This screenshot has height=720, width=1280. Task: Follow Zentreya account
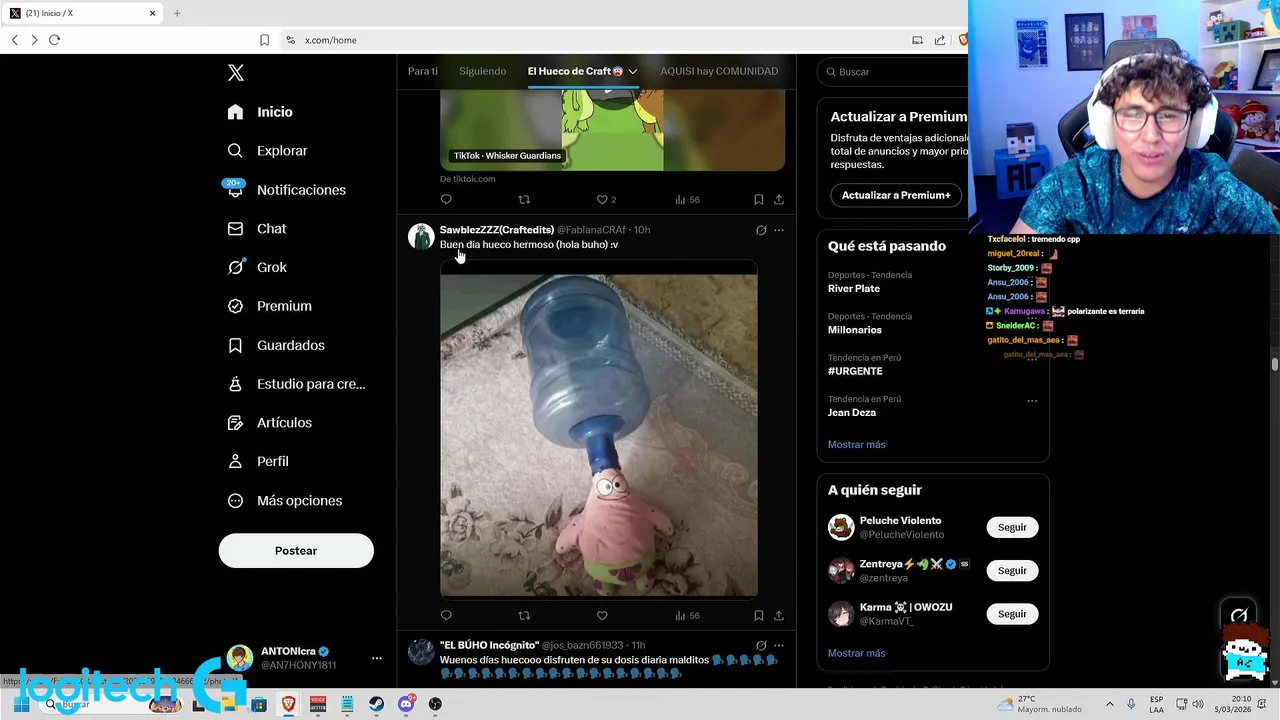tap(1012, 570)
